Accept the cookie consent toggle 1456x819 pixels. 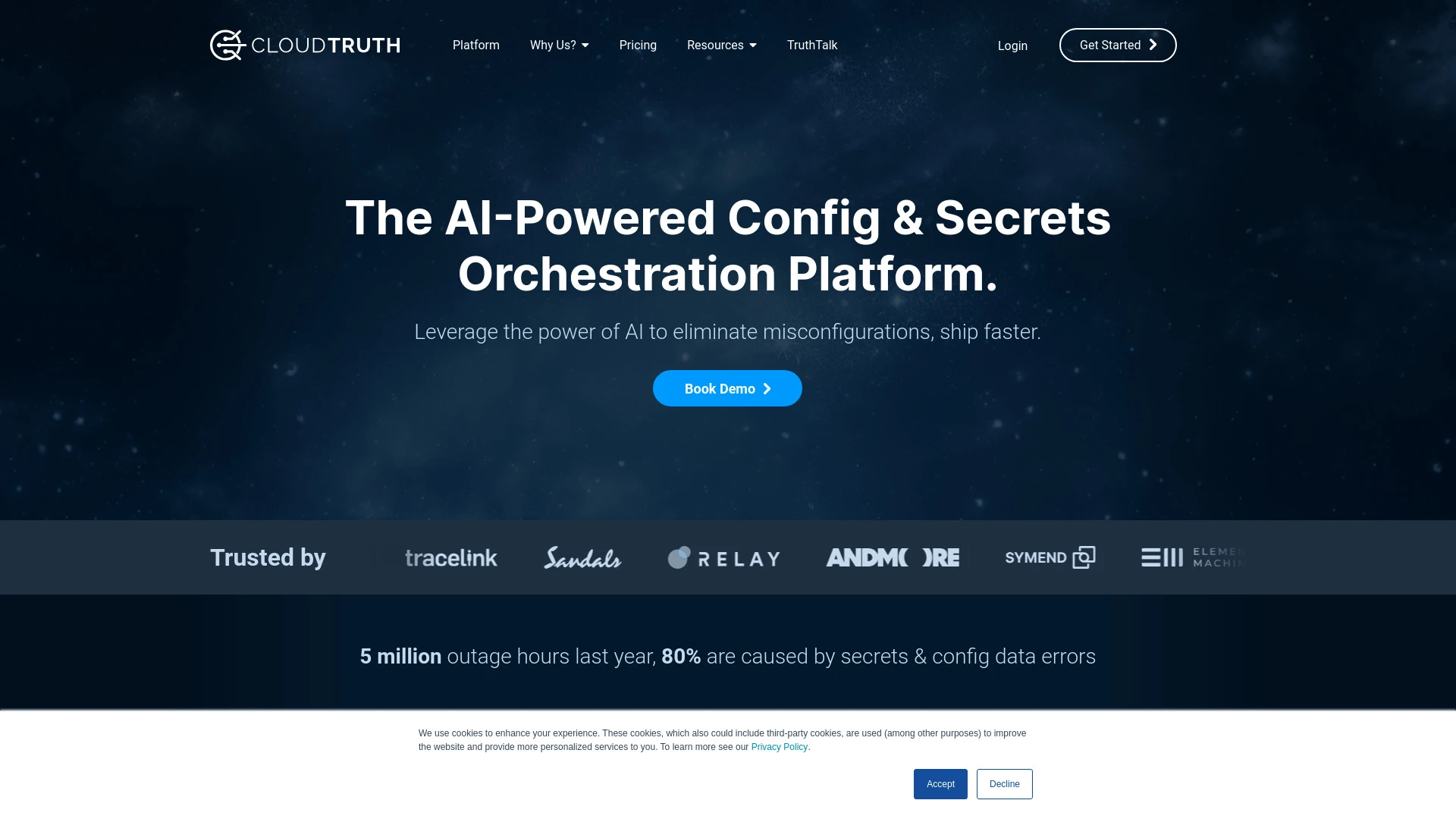click(940, 784)
